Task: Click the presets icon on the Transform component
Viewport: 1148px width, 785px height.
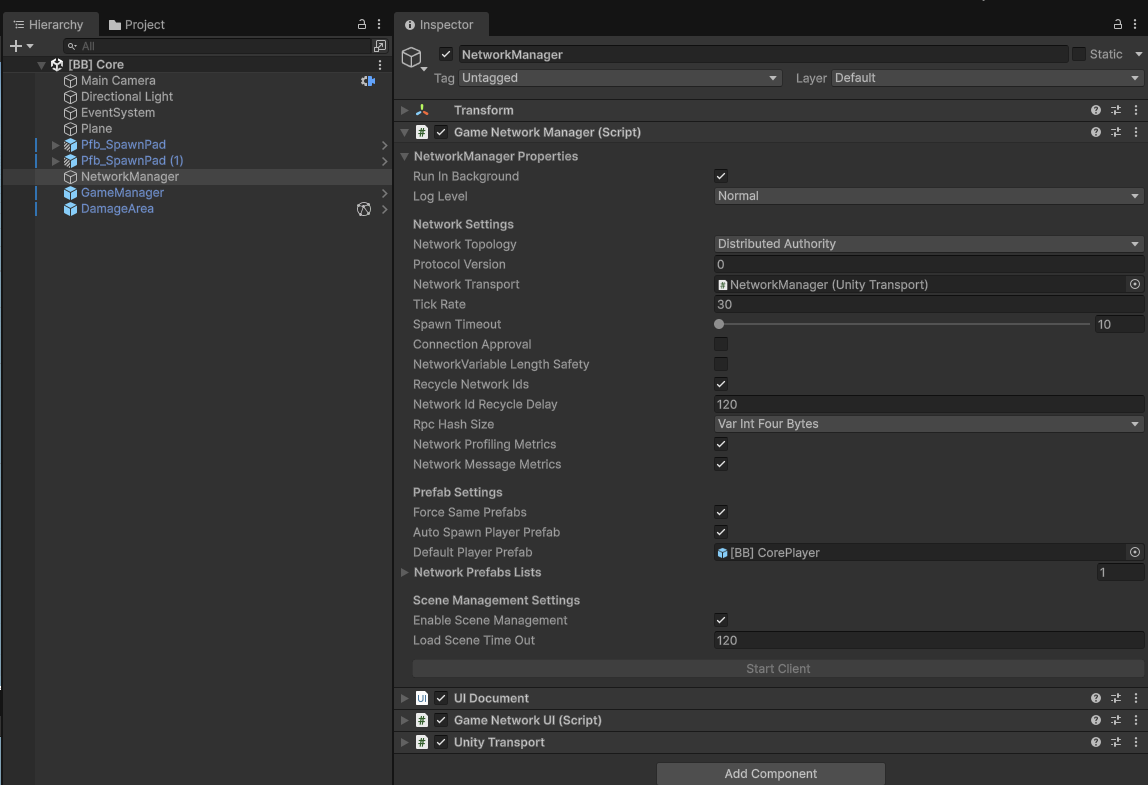Action: (x=1116, y=110)
